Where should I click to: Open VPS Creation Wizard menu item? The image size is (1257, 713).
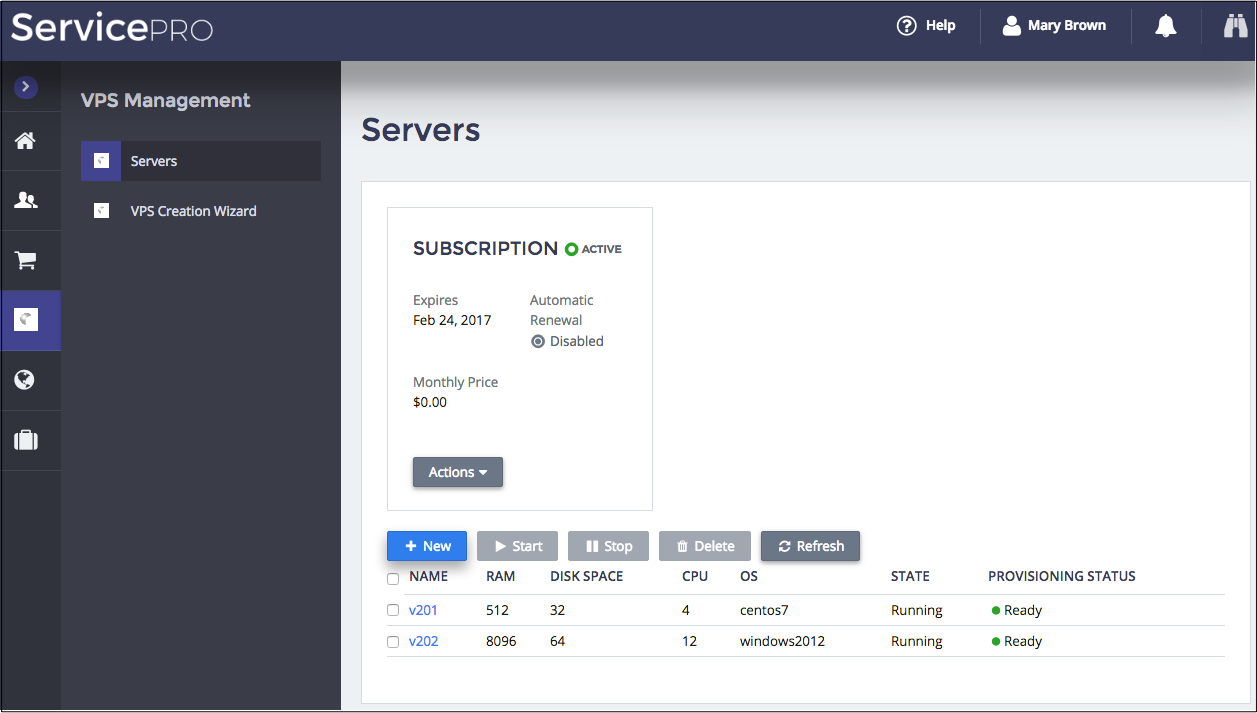[x=193, y=211]
